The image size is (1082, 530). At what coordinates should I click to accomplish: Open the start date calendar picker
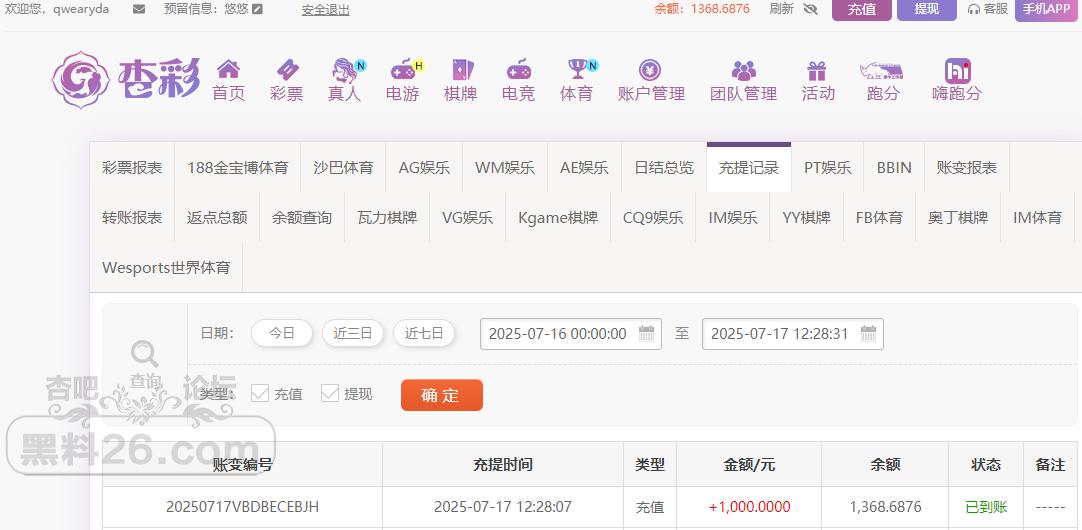[x=646, y=333]
